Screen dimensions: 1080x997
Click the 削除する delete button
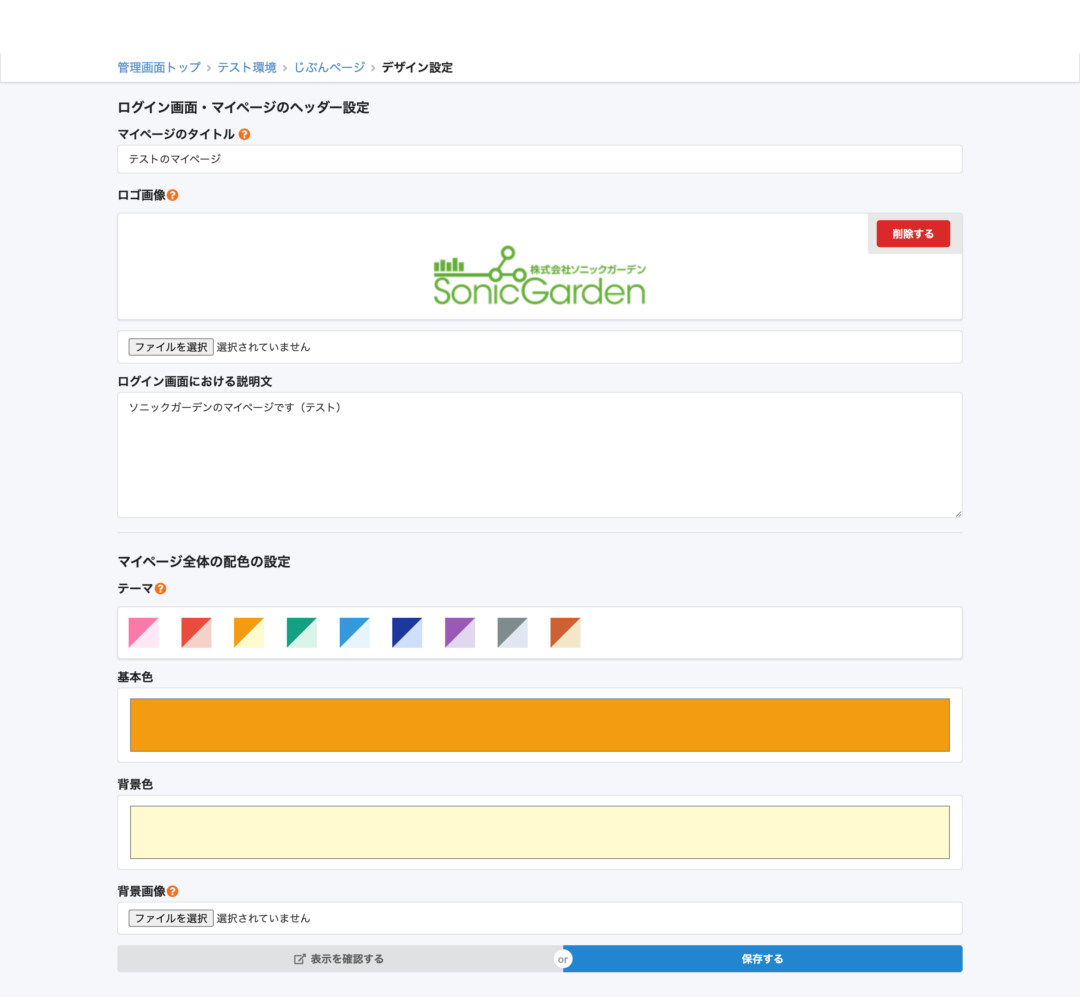[912, 232]
